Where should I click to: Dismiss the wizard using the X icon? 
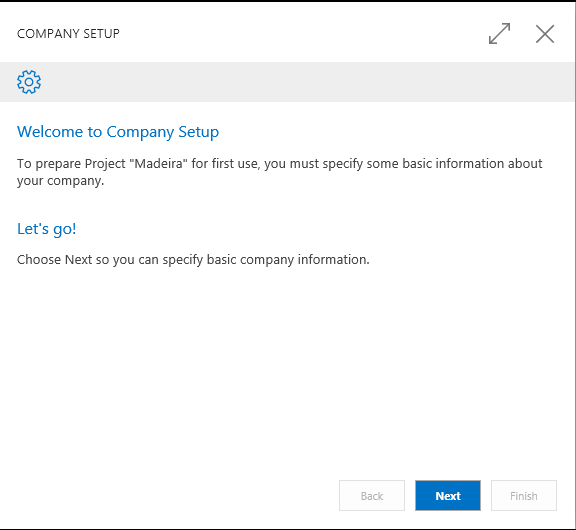[545, 34]
